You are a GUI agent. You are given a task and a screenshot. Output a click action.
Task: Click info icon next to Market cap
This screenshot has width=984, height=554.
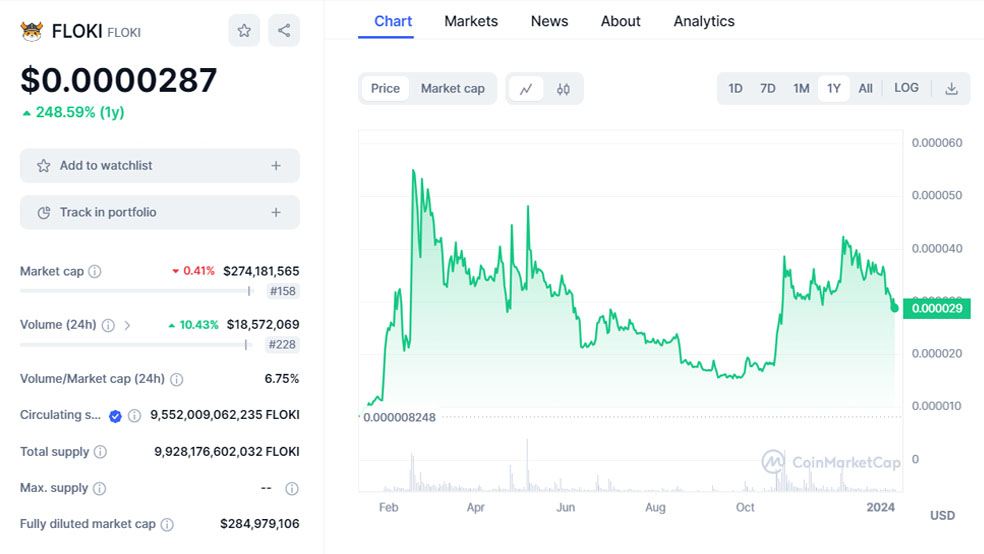pyautogui.click(x=95, y=272)
